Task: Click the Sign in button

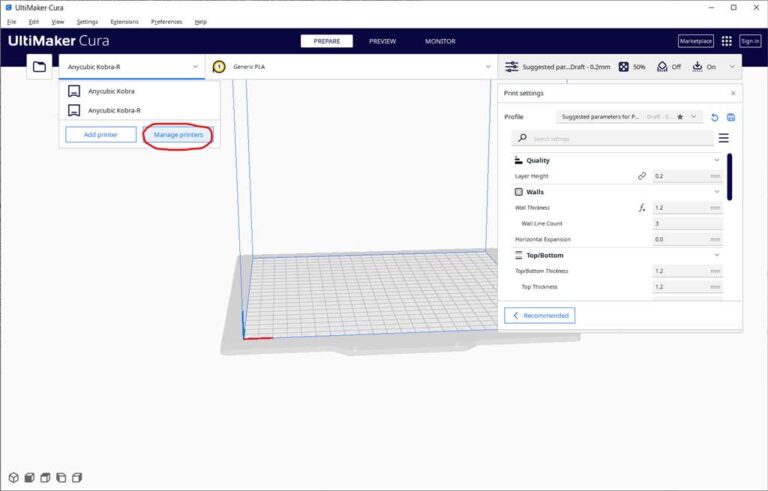Action: tap(750, 41)
